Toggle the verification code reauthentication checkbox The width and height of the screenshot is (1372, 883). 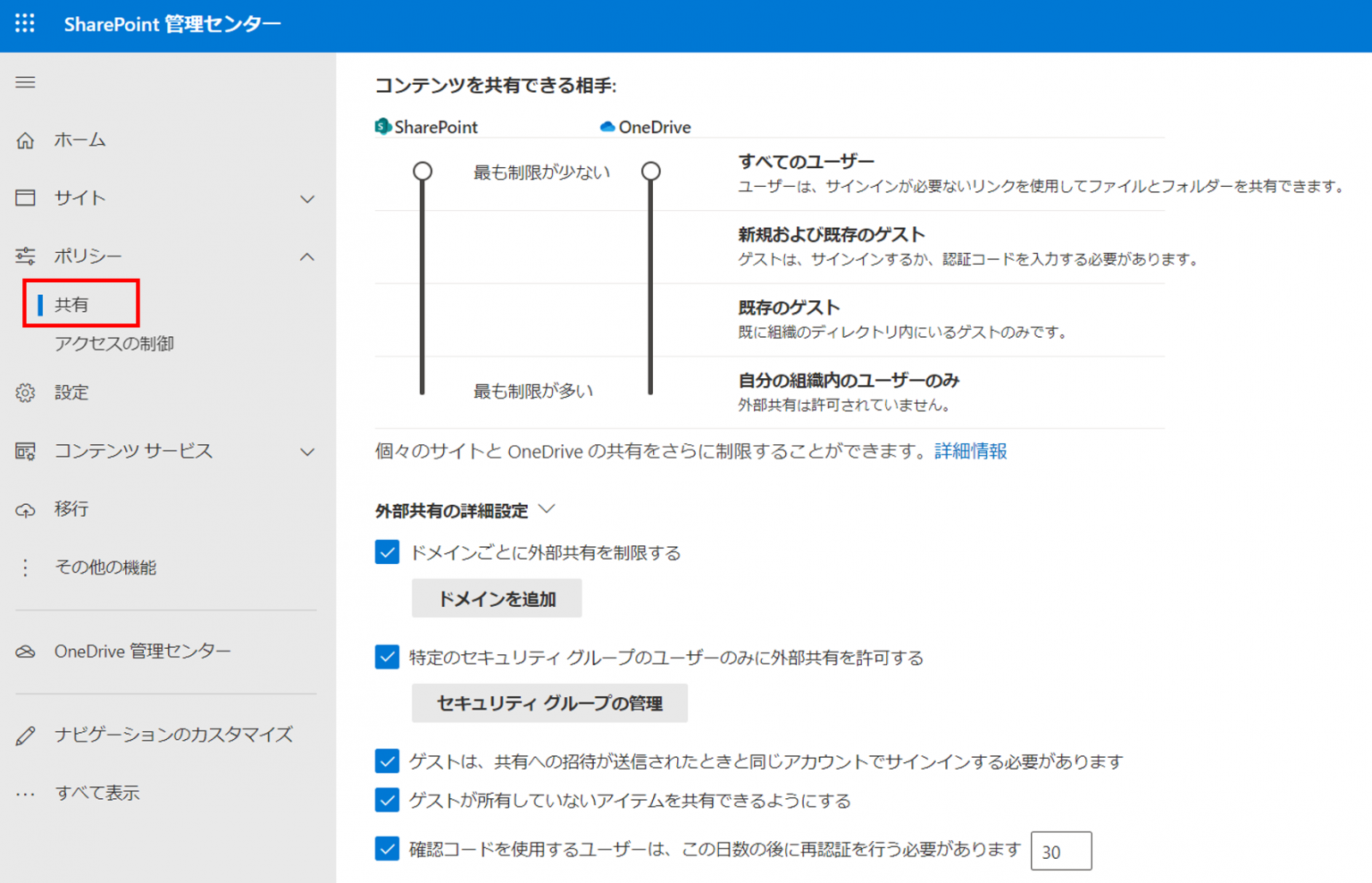[387, 848]
